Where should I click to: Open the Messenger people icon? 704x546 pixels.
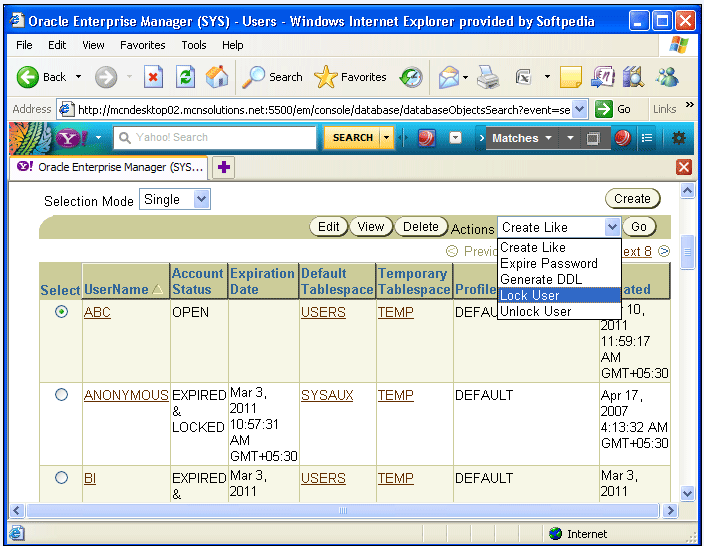(667, 77)
